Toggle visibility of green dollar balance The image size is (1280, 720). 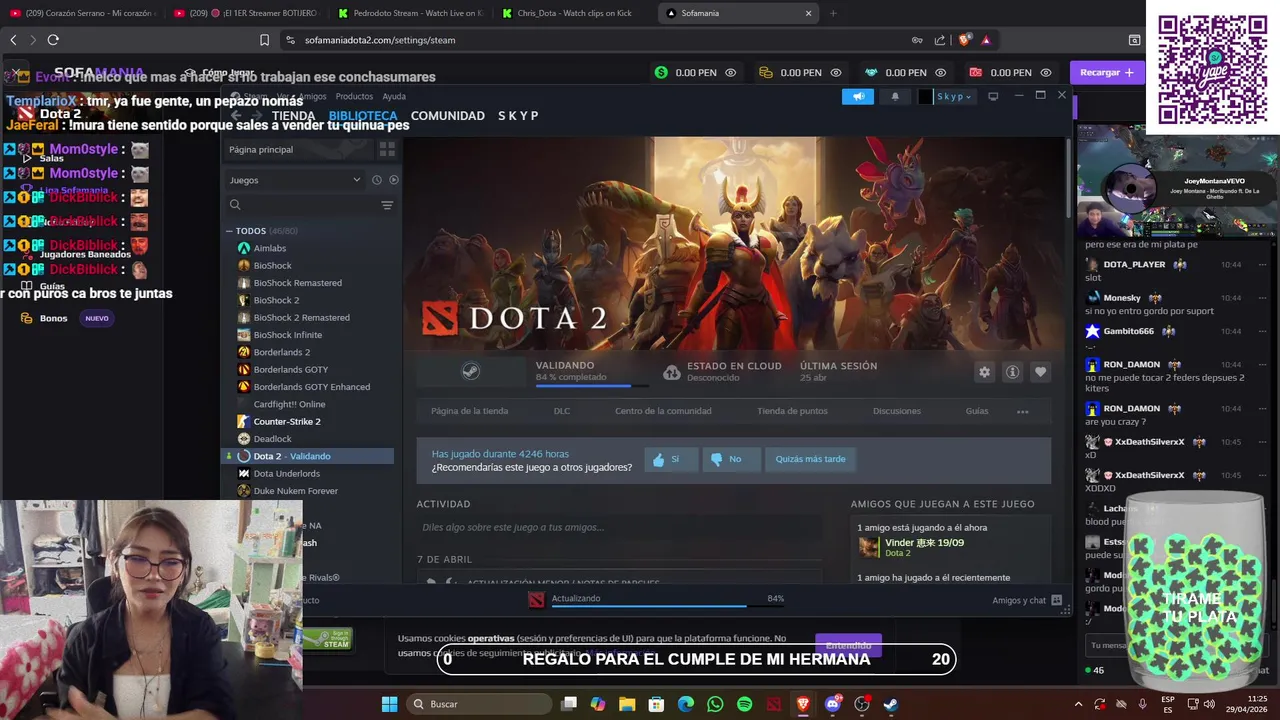[x=730, y=72]
